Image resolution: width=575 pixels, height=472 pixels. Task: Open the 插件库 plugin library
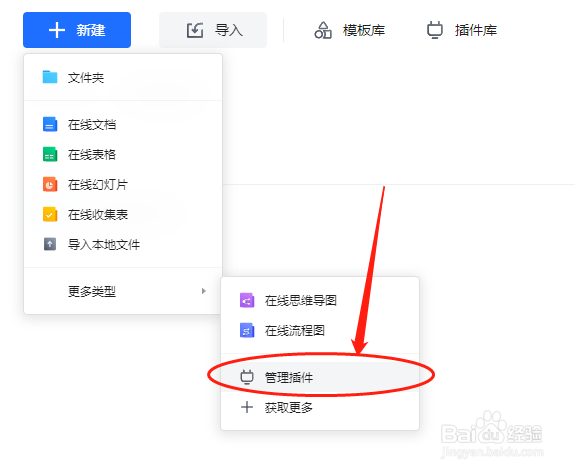tap(462, 30)
